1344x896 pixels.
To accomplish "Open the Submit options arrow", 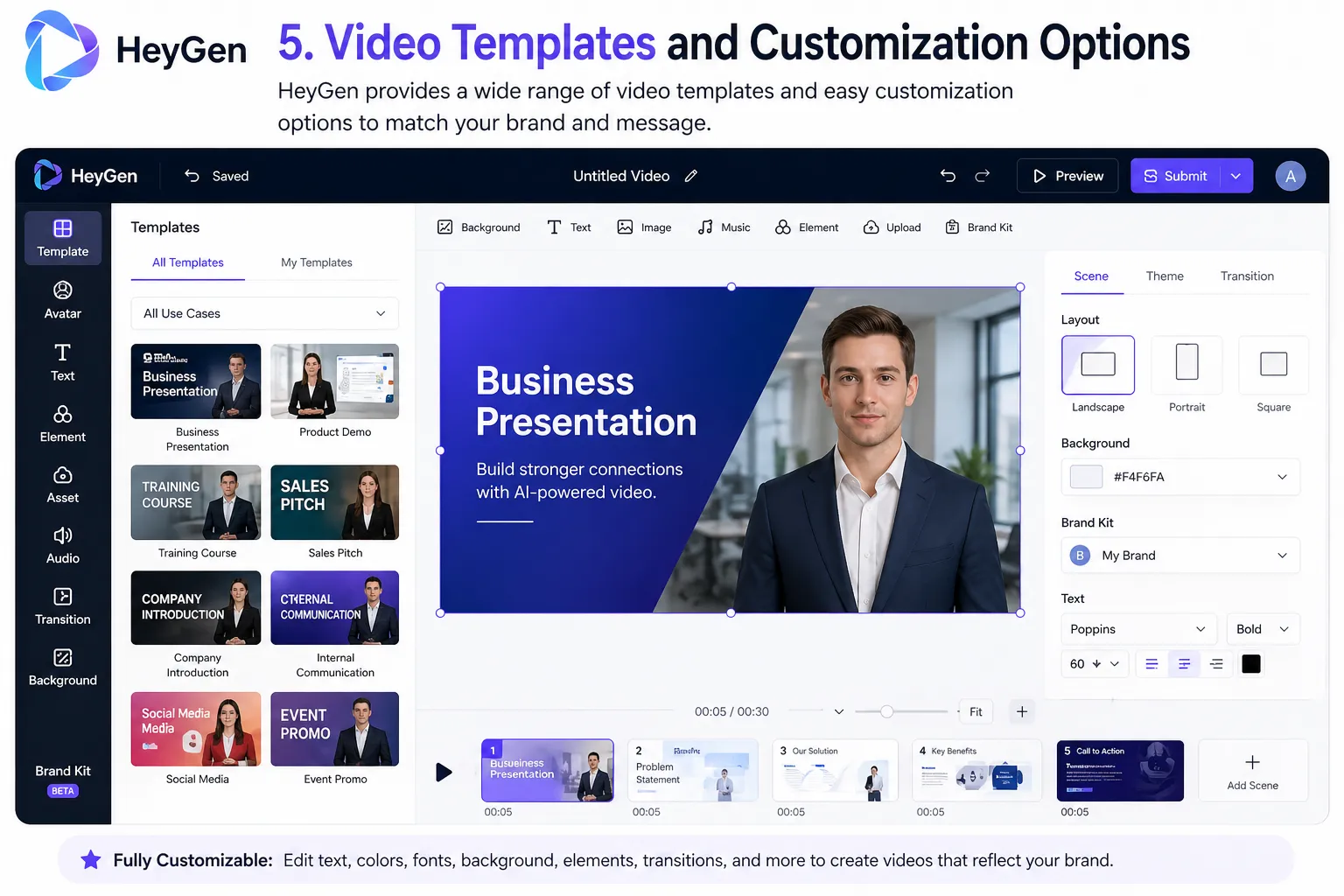I will pyautogui.click(x=1235, y=176).
